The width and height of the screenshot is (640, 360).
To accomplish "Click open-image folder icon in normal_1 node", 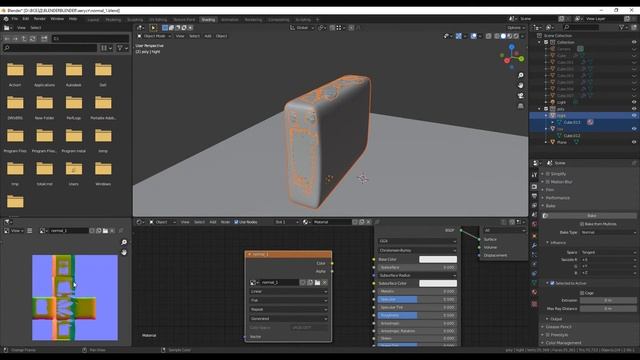I will tap(317, 282).
